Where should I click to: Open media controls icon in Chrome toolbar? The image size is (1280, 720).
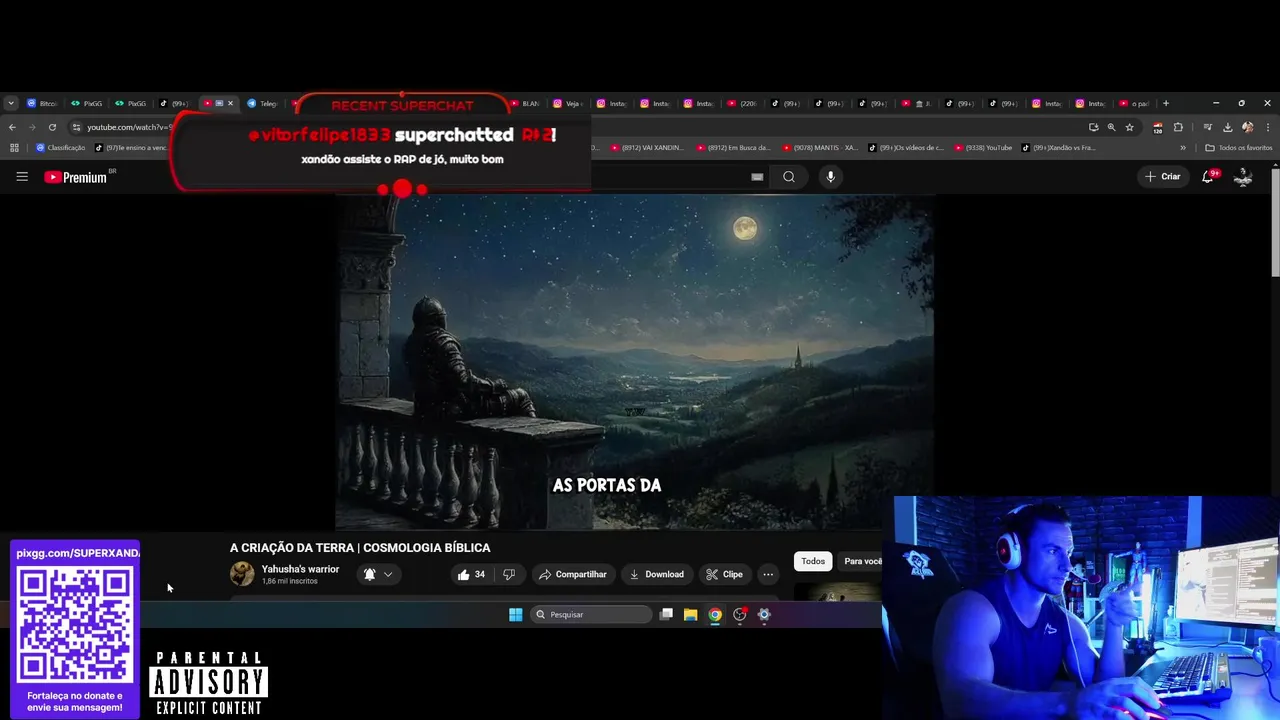coord(1207,127)
